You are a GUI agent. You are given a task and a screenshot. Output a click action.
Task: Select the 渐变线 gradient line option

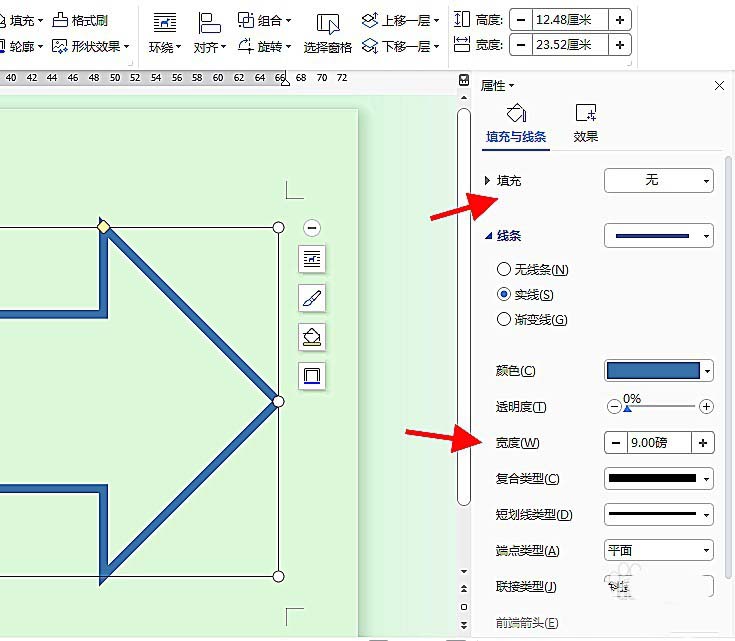pos(504,320)
